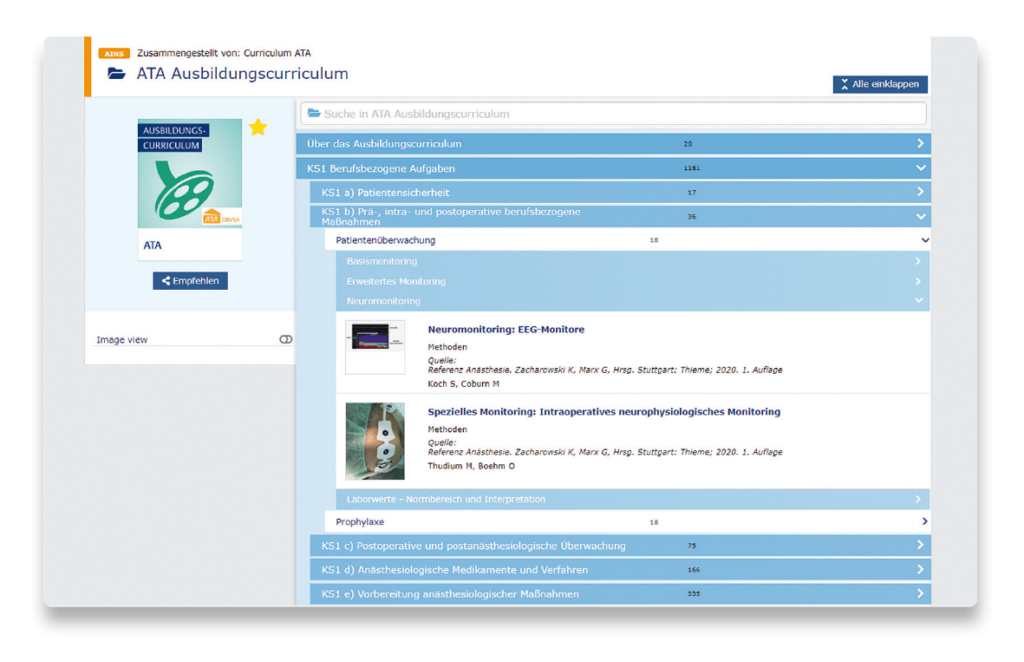Expand Über das Ausbildungscurriculum section

tap(613, 144)
